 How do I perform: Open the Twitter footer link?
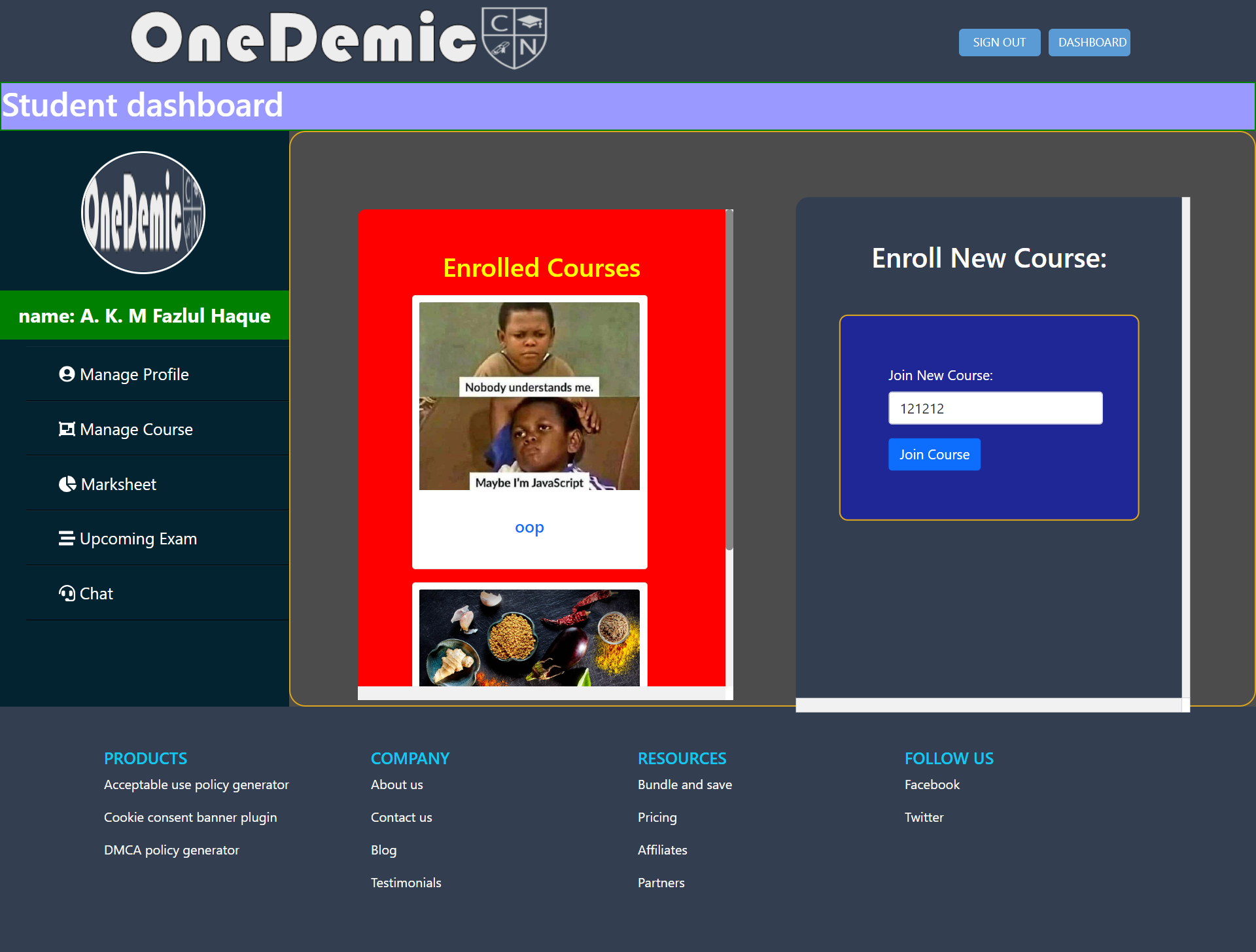[x=924, y=817]
